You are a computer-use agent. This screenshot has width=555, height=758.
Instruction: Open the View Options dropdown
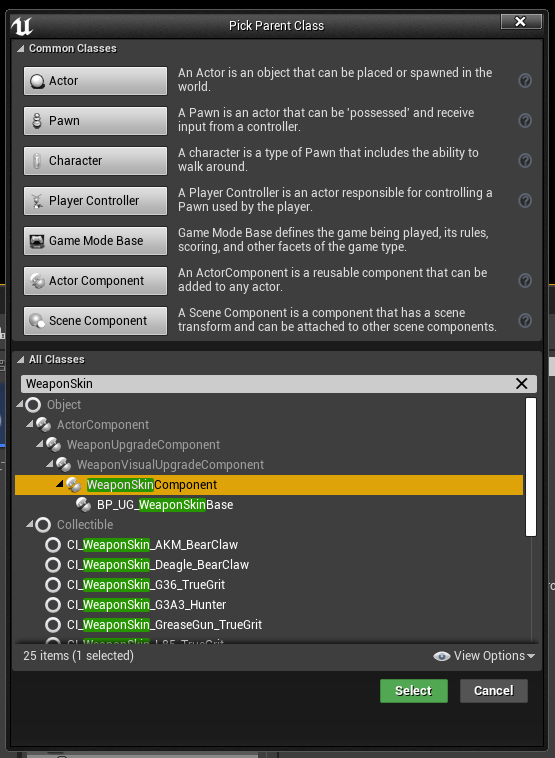tap(484, 656)
